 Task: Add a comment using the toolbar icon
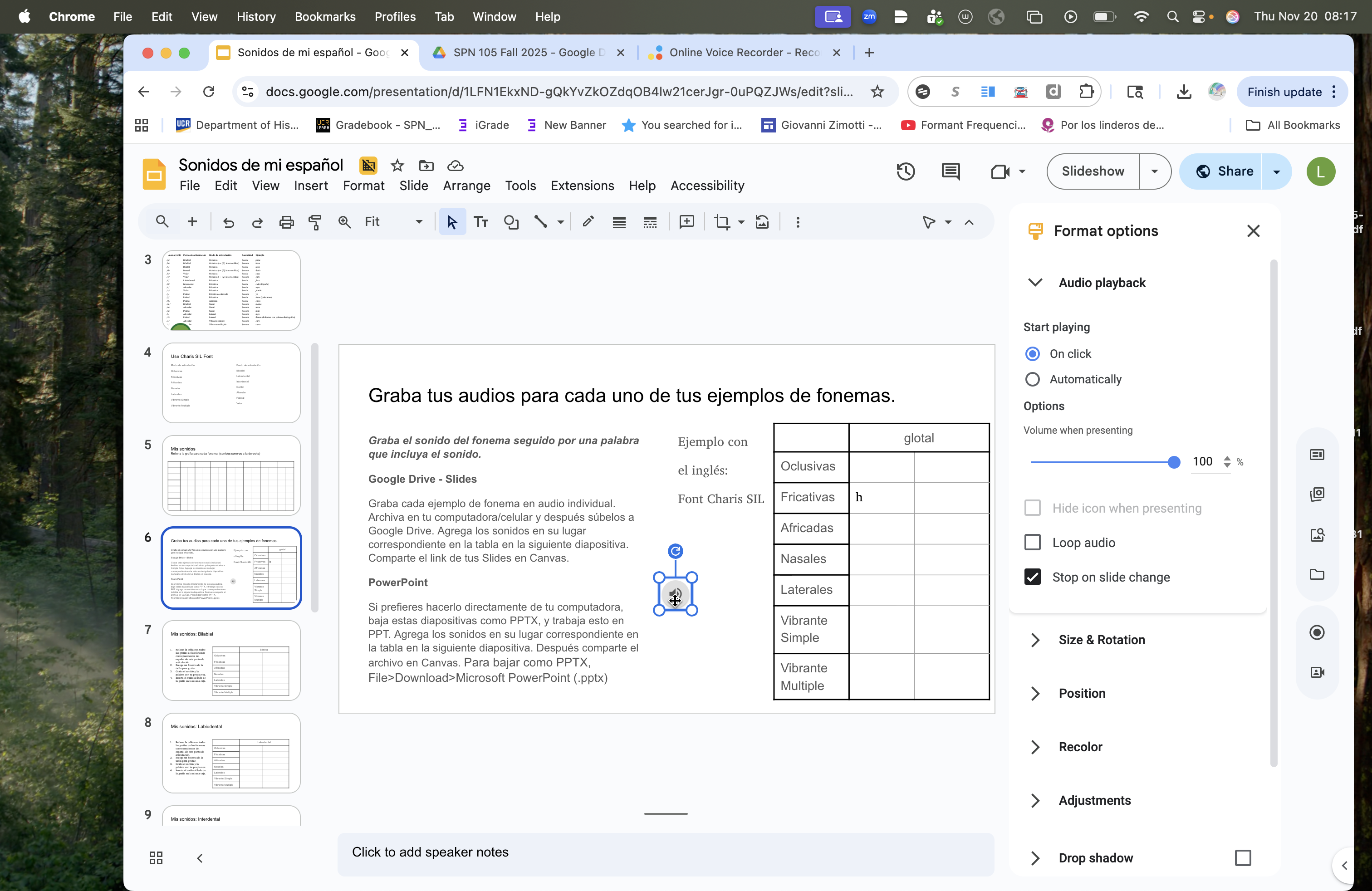[x=686, y=222]
